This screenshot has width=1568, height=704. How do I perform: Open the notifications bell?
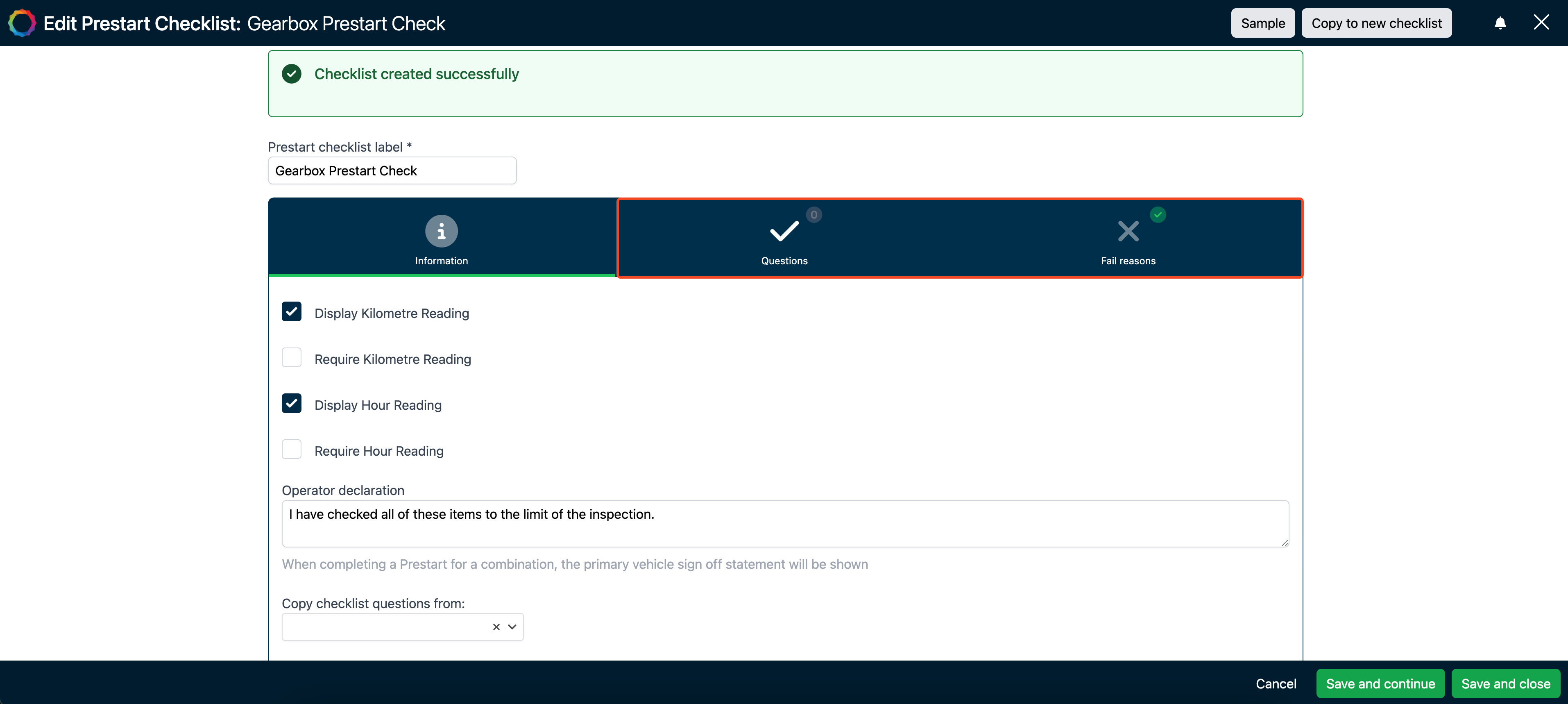point(1500,23)
